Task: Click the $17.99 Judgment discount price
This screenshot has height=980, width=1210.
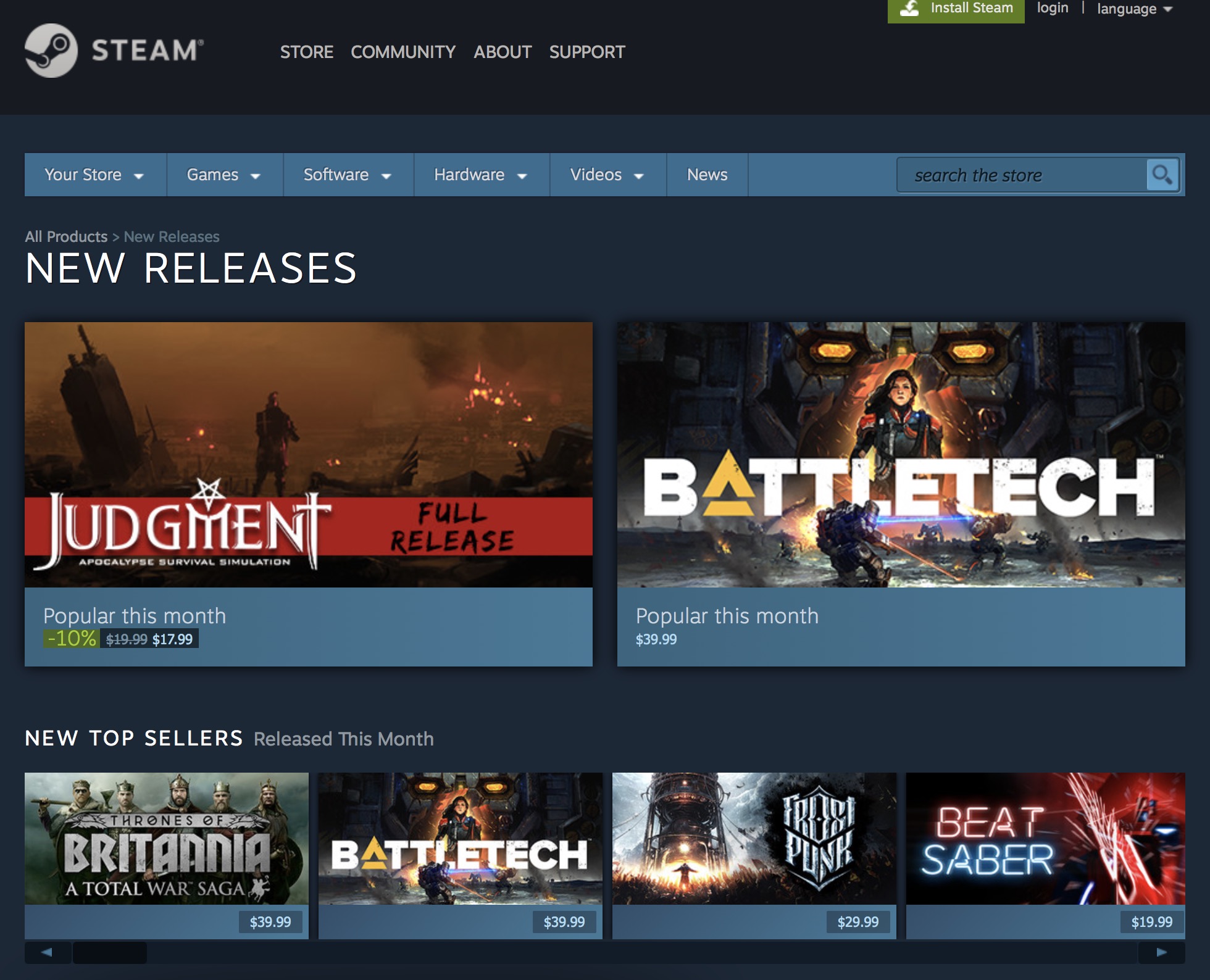Action: click(172, 639)
